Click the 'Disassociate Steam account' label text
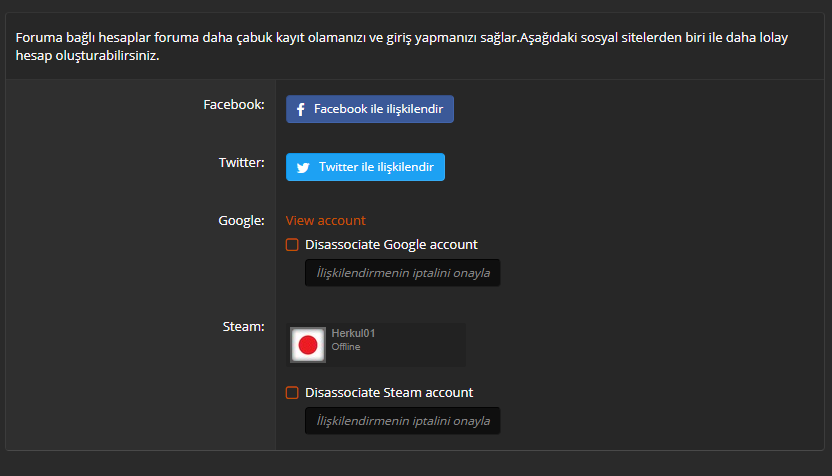Screen dimensions: 832x476 tap(389, 393)
